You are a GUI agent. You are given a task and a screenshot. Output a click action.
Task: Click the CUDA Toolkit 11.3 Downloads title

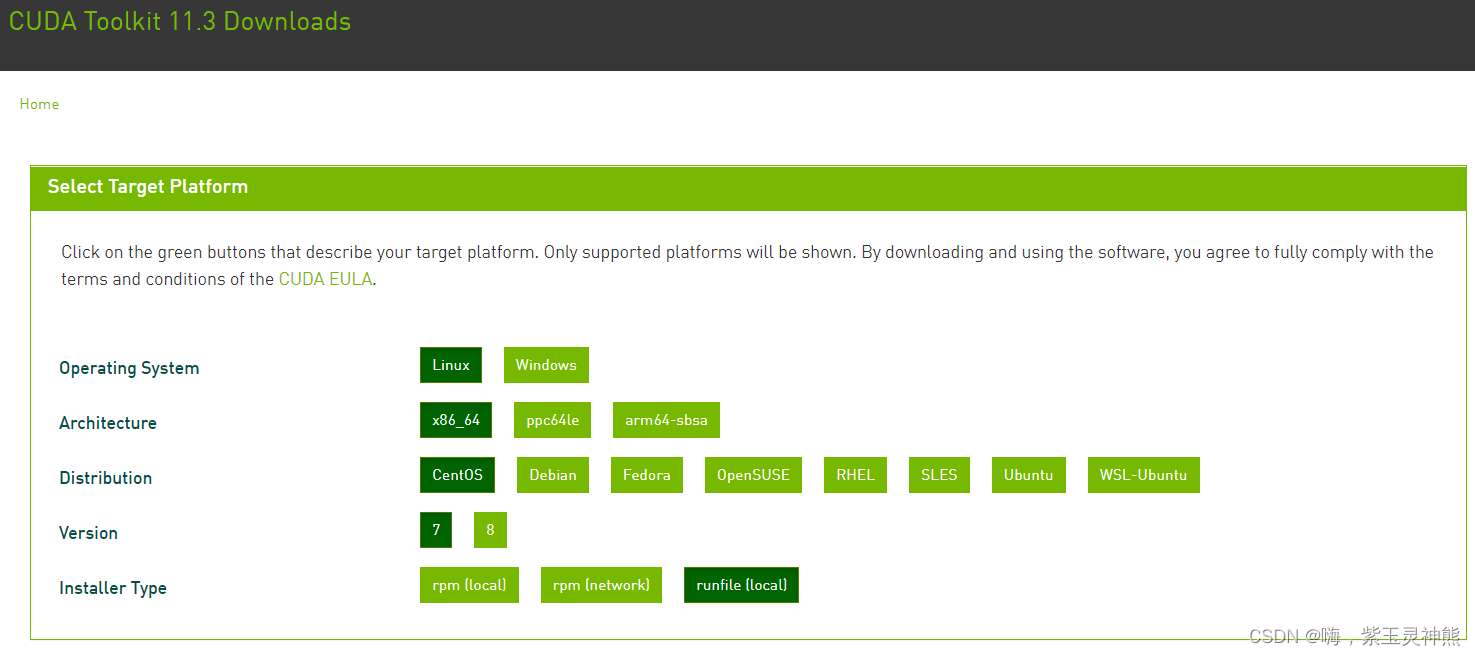[x=180, y=22]
